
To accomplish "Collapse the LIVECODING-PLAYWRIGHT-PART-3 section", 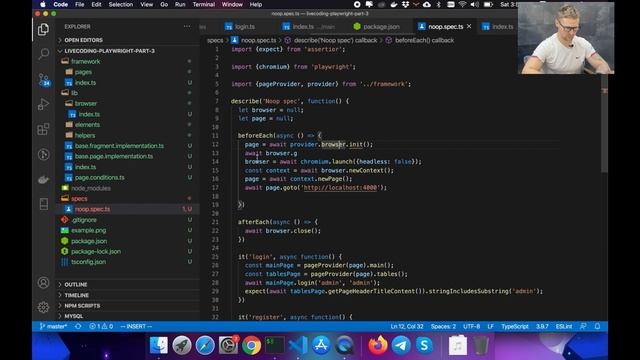I will [109, 51].
